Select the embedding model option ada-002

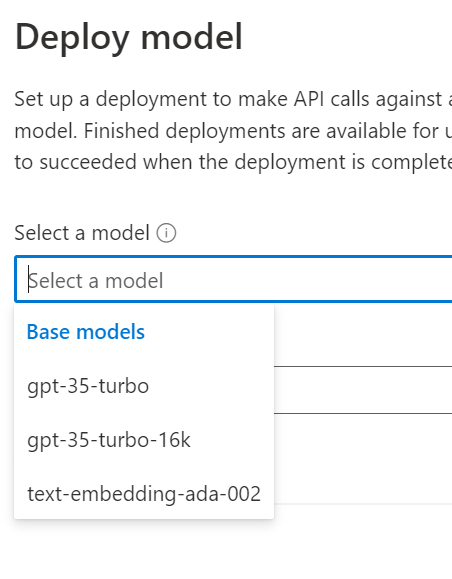point(144,494)
